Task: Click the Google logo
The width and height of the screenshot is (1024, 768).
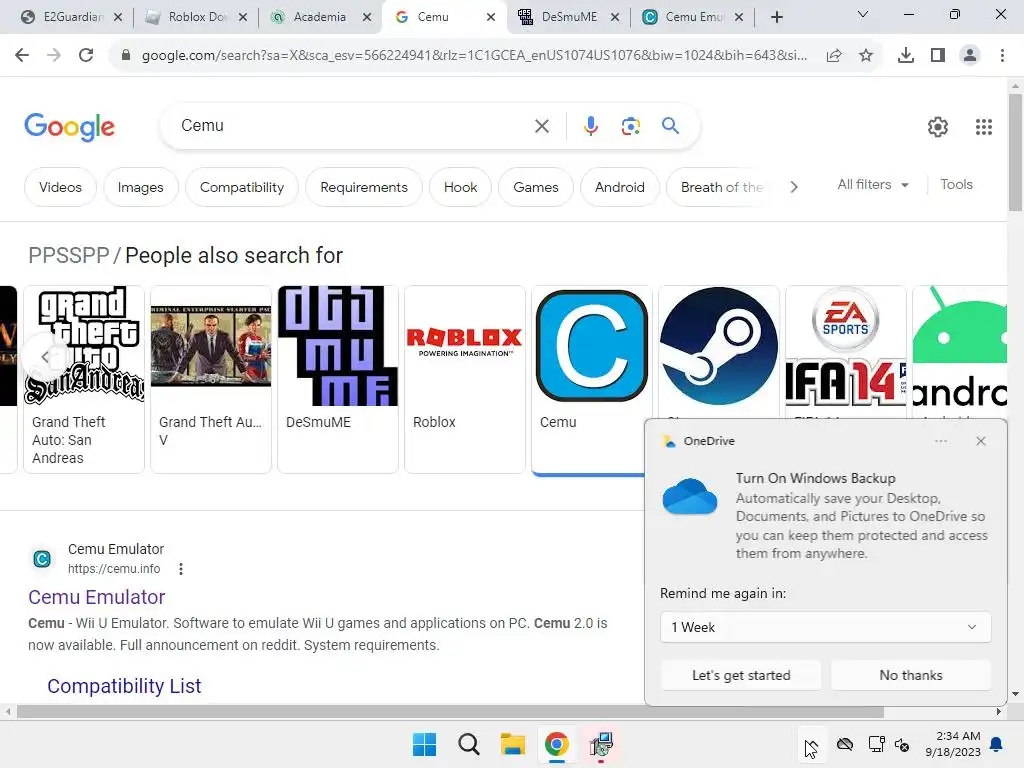Action: click(x=69, y=127)
